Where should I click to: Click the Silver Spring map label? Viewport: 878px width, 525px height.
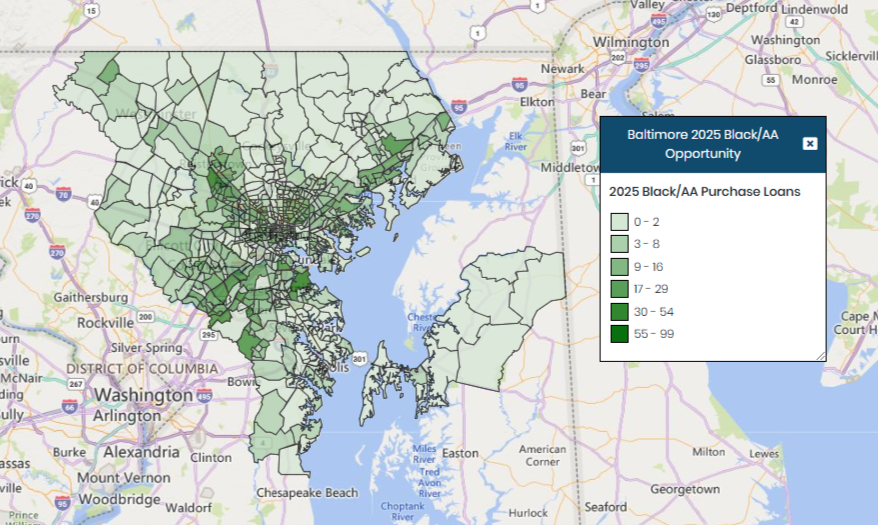click(147, 348)
